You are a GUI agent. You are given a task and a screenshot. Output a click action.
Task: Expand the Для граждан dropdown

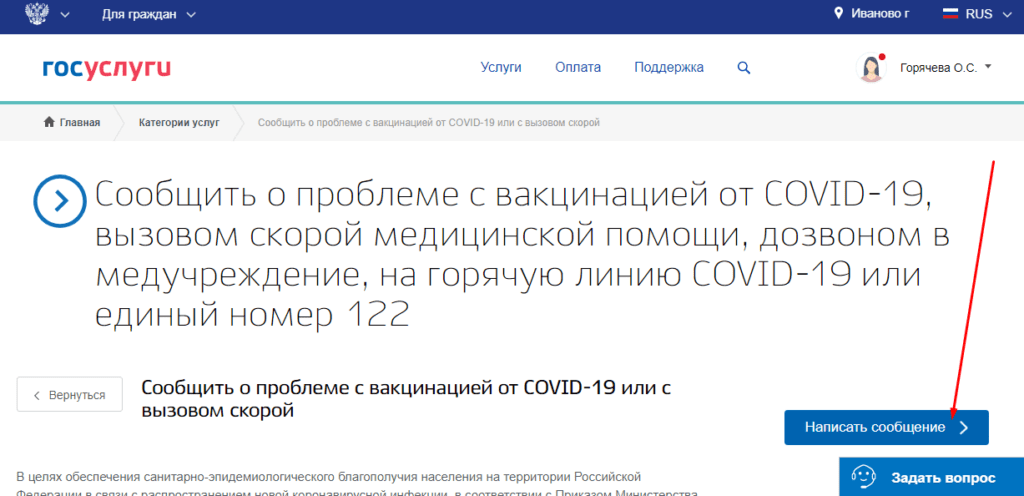click(149, 15)
